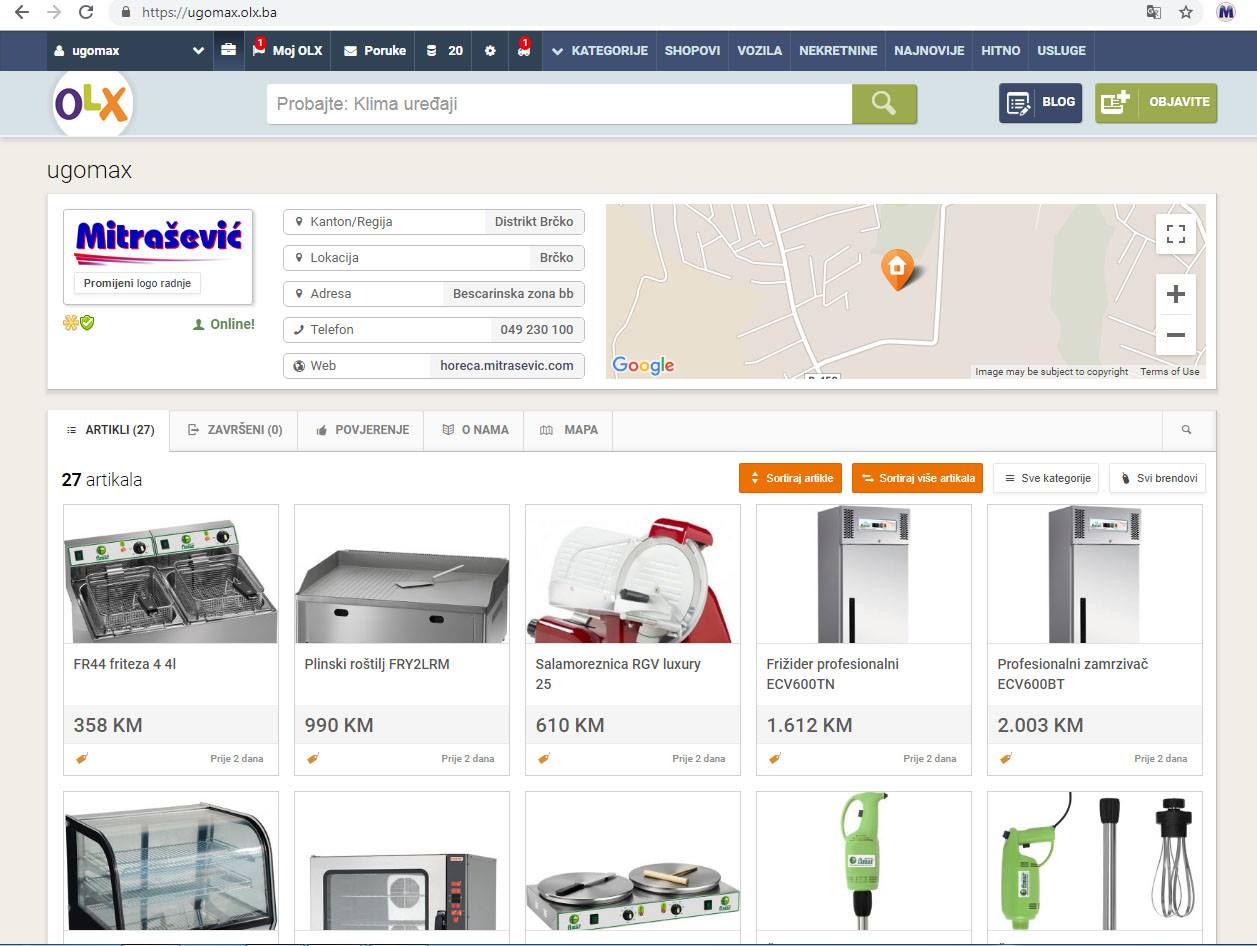Open the Chrome profile avatar
The width and height of the screenshot is (1257, 946).
pyautogui.click(x=1226, y=12)
